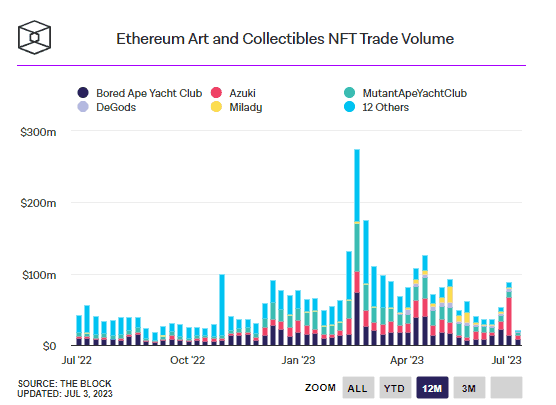Click the chart title text
Image resolution: width=556 pixels, height=405 pixels.
coord(285,39)
